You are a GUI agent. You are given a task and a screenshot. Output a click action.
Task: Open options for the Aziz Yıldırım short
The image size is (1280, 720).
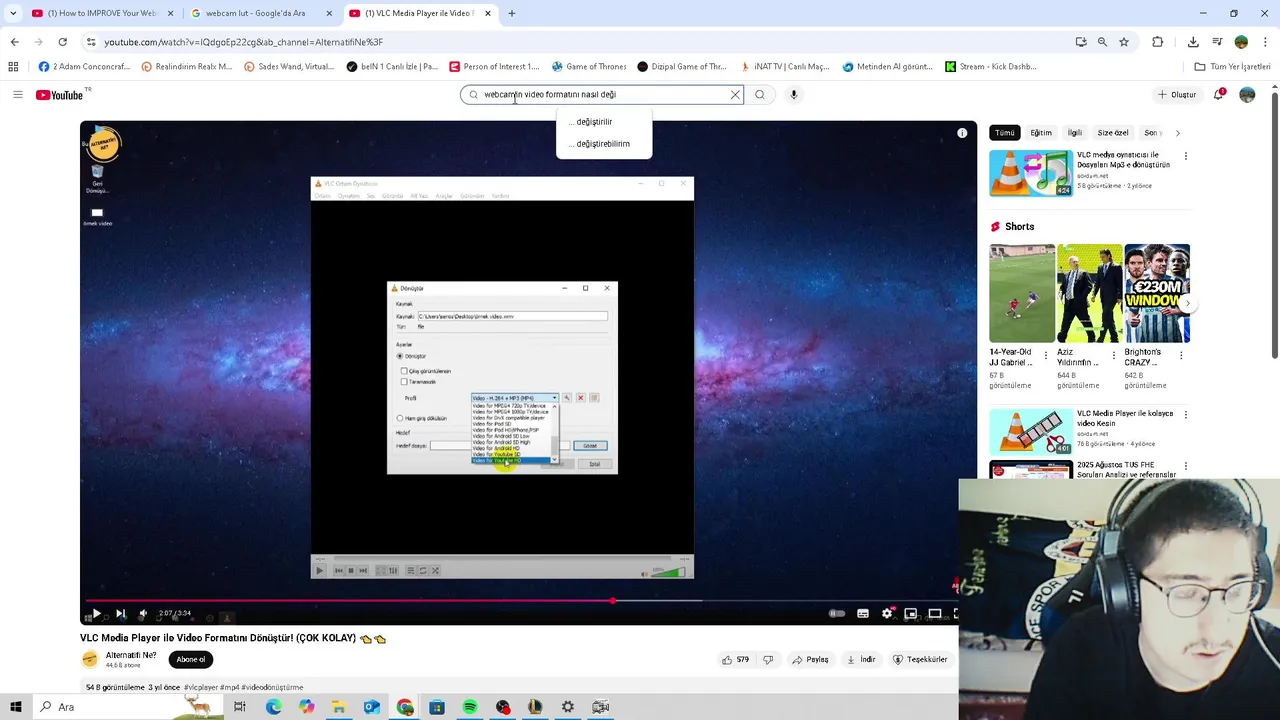coord(1114,355)
